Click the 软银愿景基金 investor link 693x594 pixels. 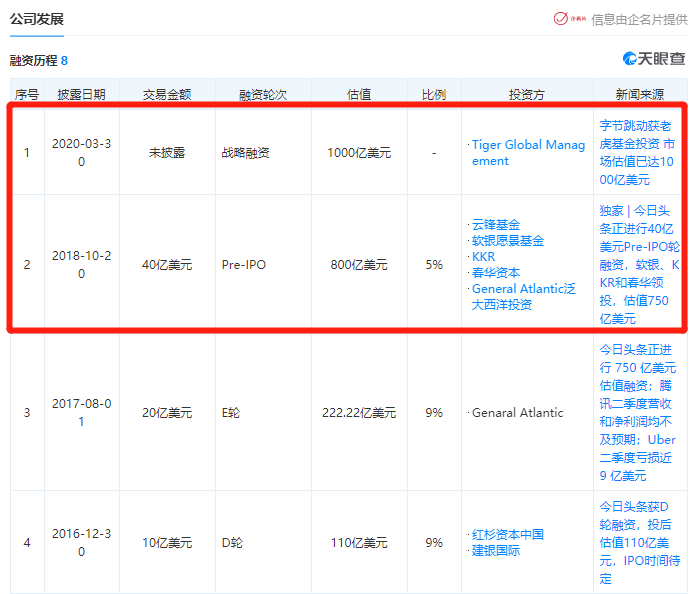point(509,241)
